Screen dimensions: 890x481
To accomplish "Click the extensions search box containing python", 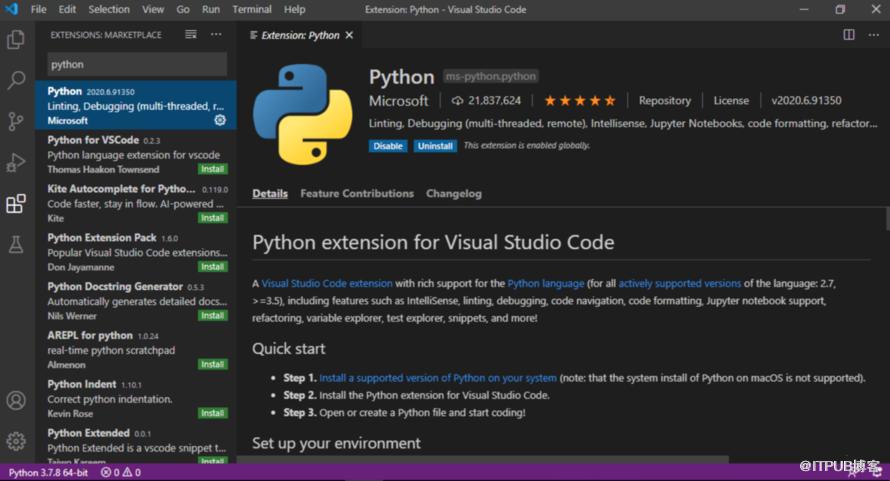I will [137, 64].
